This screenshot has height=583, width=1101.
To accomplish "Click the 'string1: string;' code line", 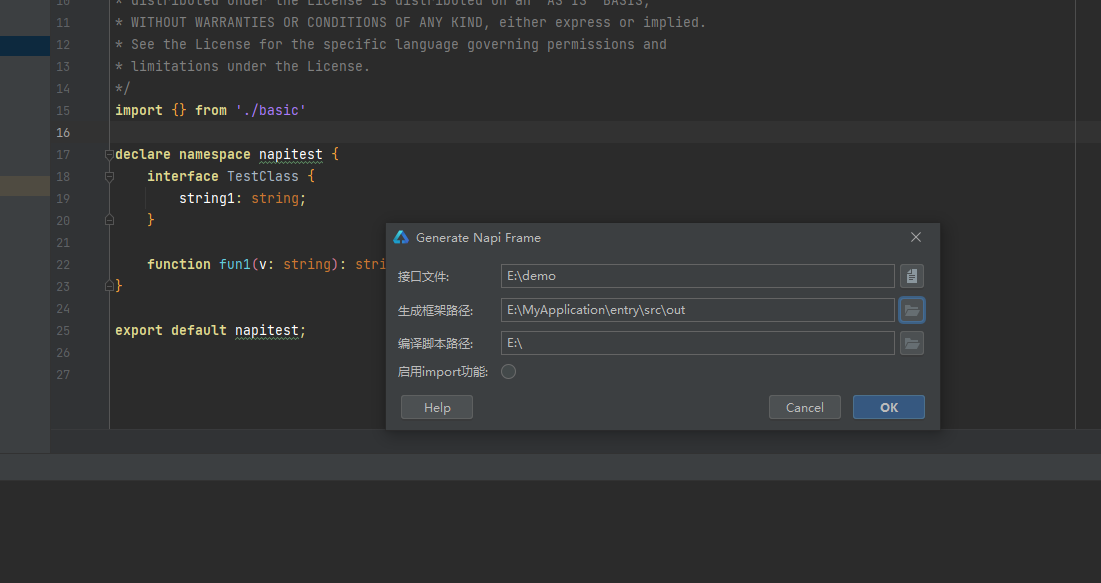I will 242,198.
